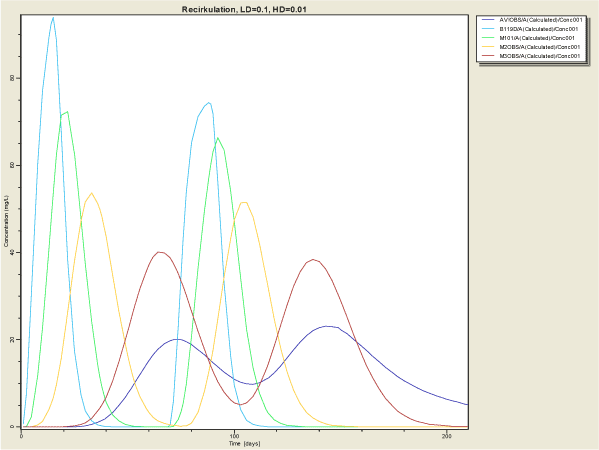
Task: Click the first peak of the red curve
Action: 160,252
